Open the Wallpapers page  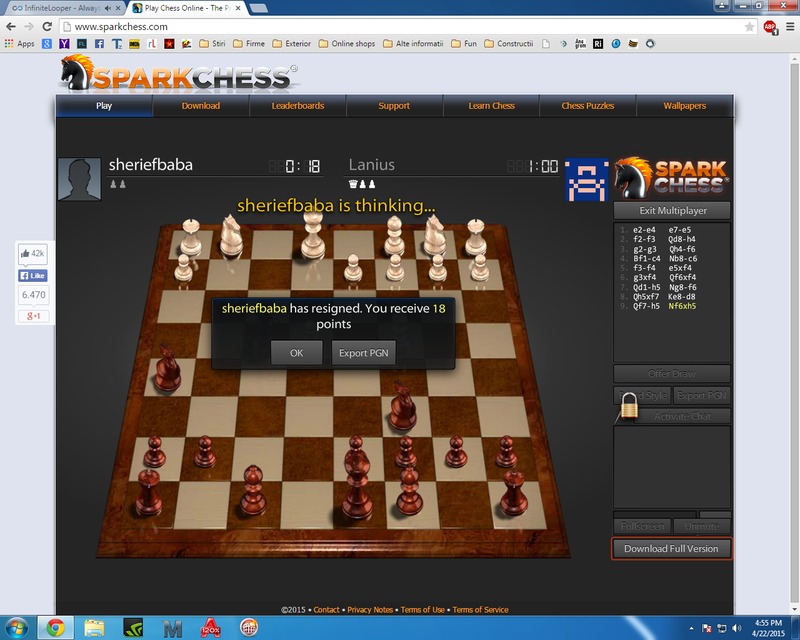click(685, 106)
